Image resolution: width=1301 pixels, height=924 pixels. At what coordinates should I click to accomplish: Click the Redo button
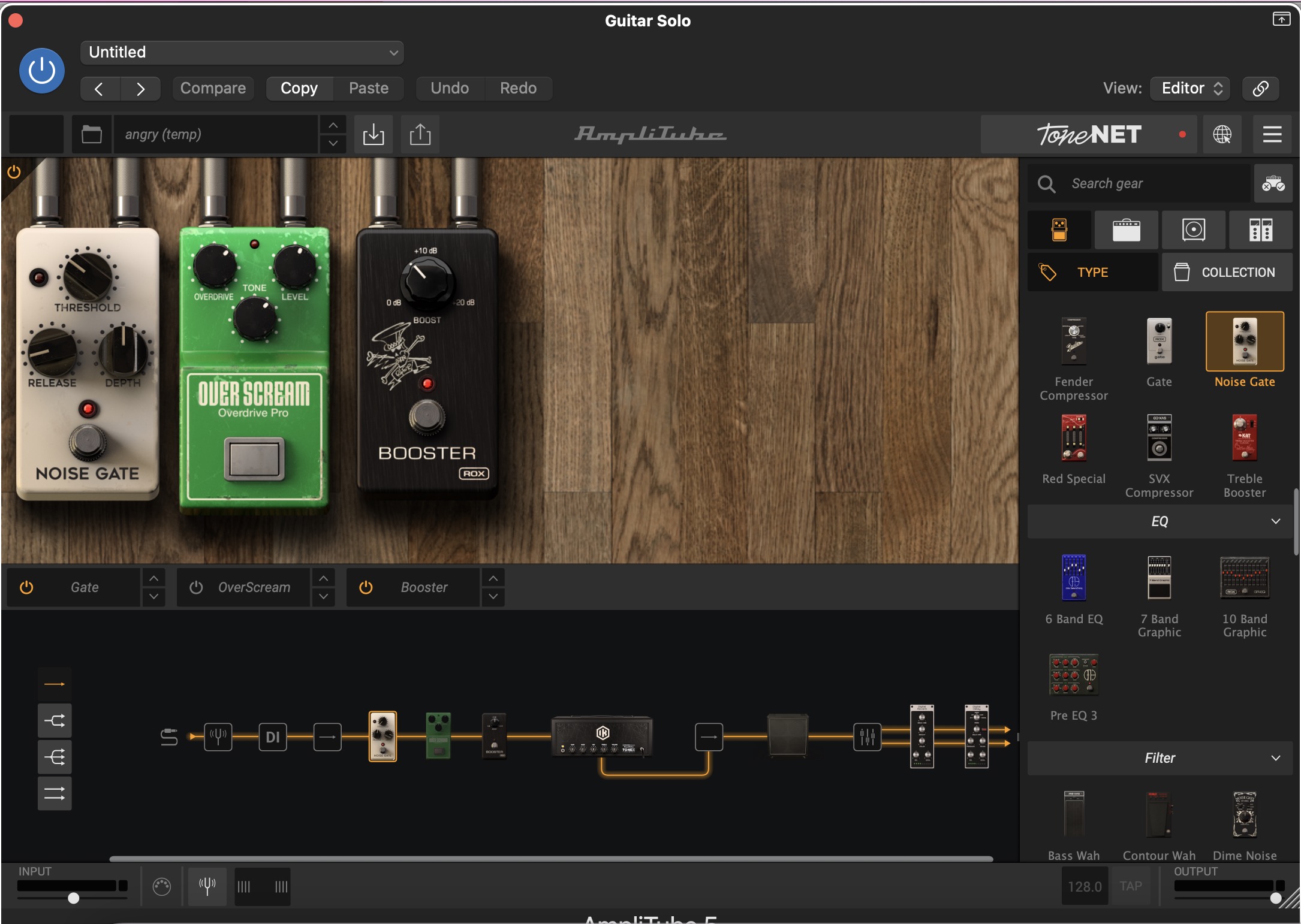[518, 88]
